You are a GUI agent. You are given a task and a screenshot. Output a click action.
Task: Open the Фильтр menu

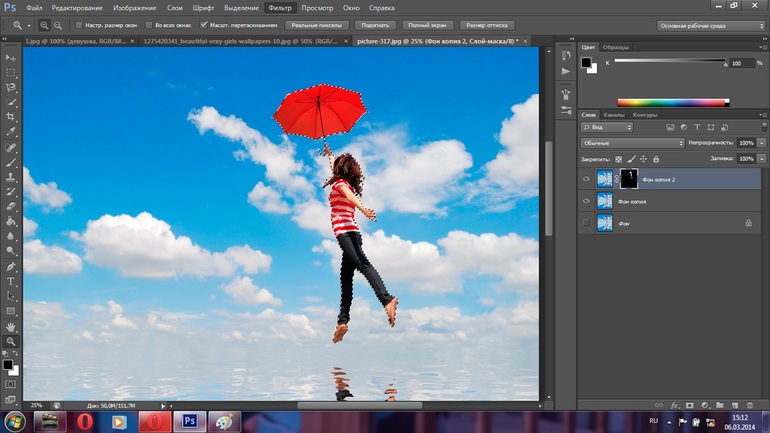tap(280, 8)
